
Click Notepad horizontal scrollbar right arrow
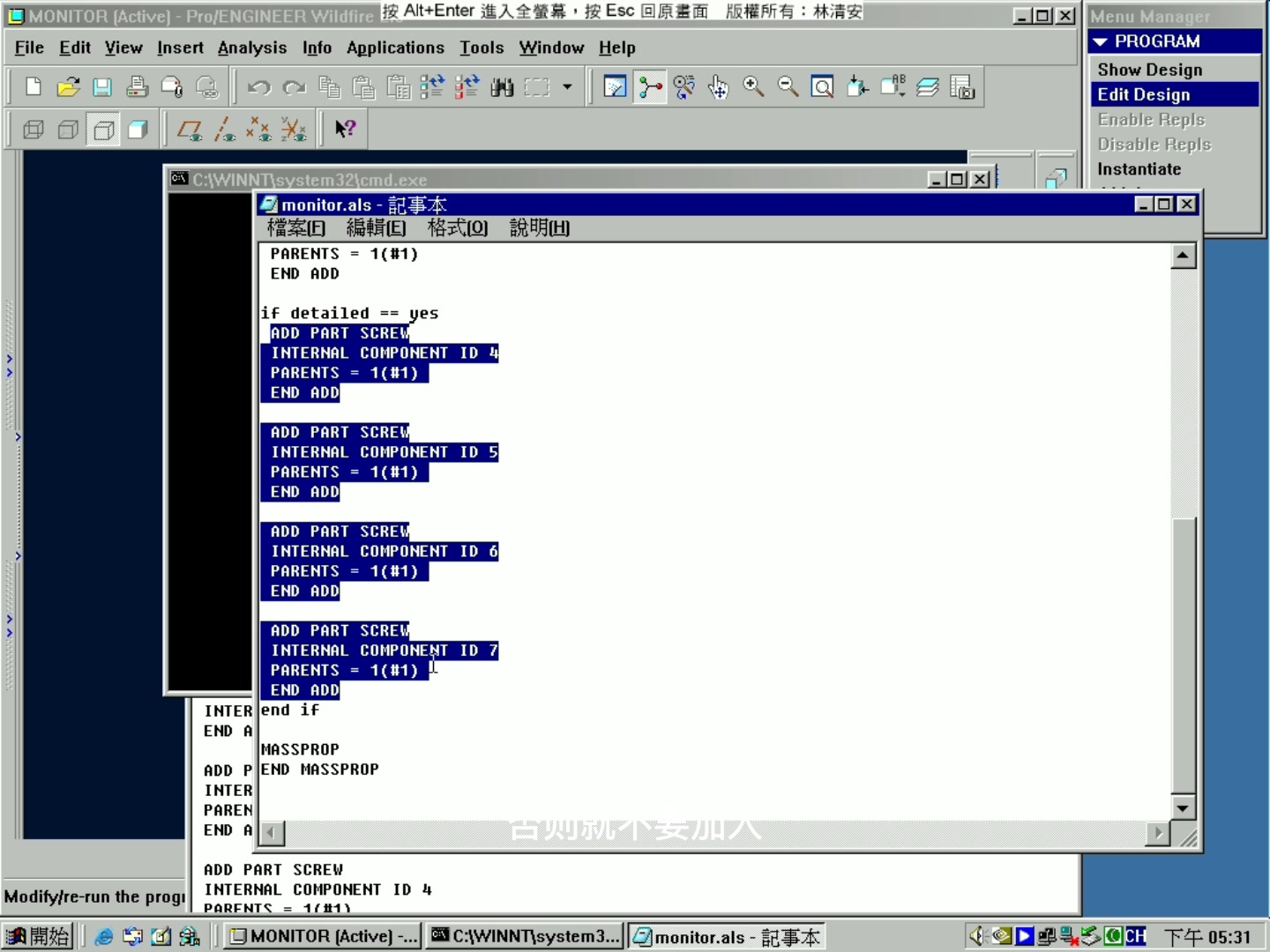(x=1158, y=831)
